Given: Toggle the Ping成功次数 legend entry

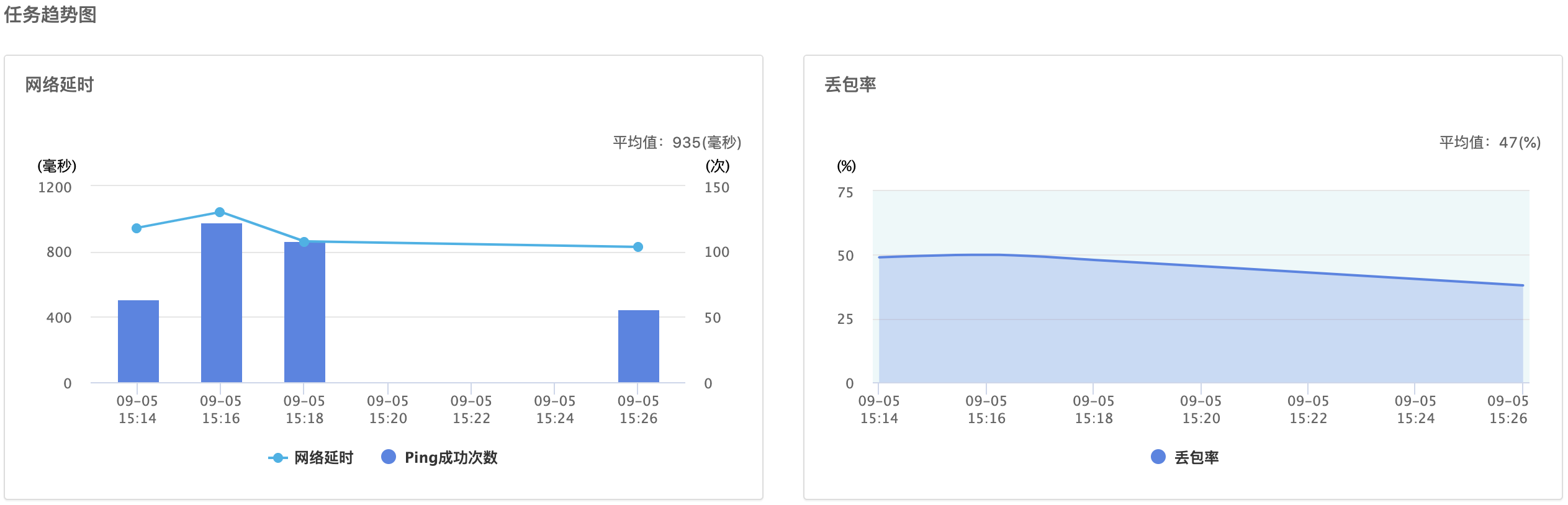Looking at the screenshot, I should 439,458.
